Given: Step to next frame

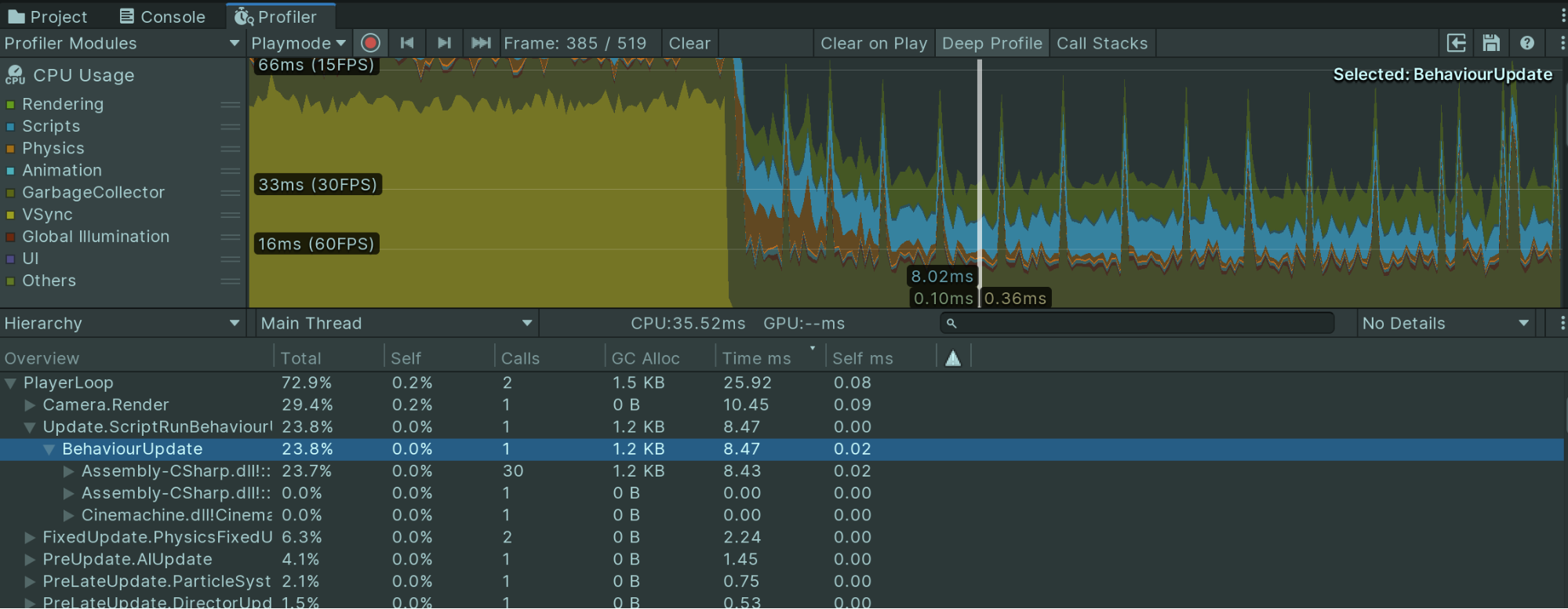Looking at the screenshot, I should (x=444, y=43).
